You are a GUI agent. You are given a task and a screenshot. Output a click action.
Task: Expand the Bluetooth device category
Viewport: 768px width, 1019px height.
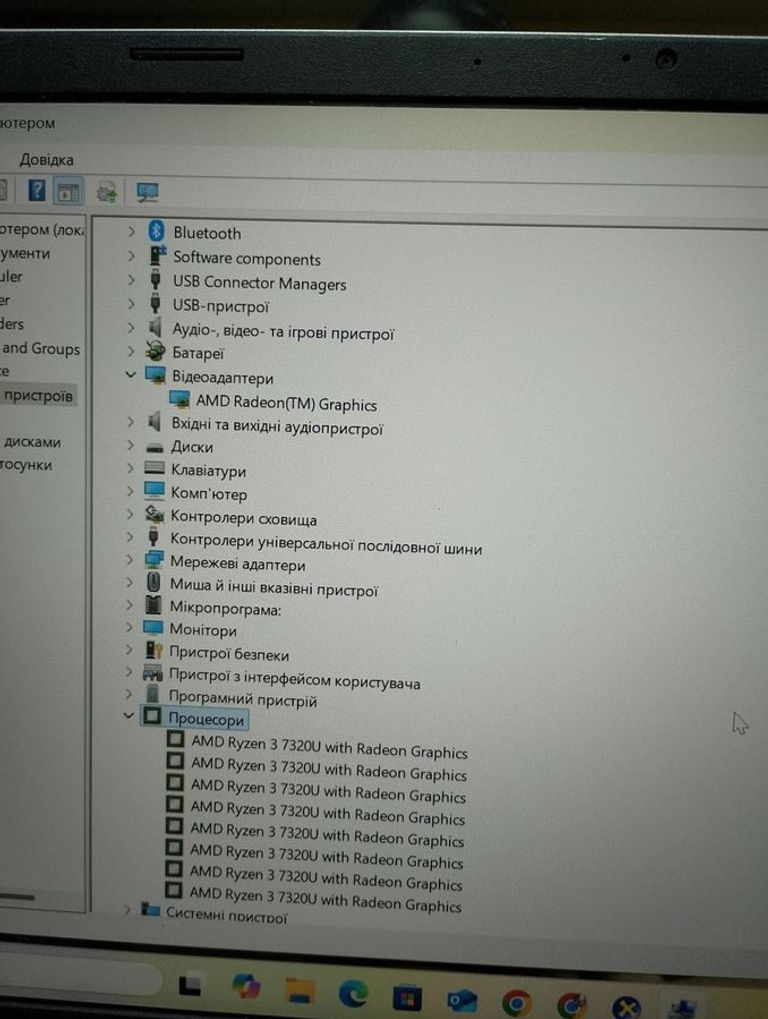(x=130, y=231)
